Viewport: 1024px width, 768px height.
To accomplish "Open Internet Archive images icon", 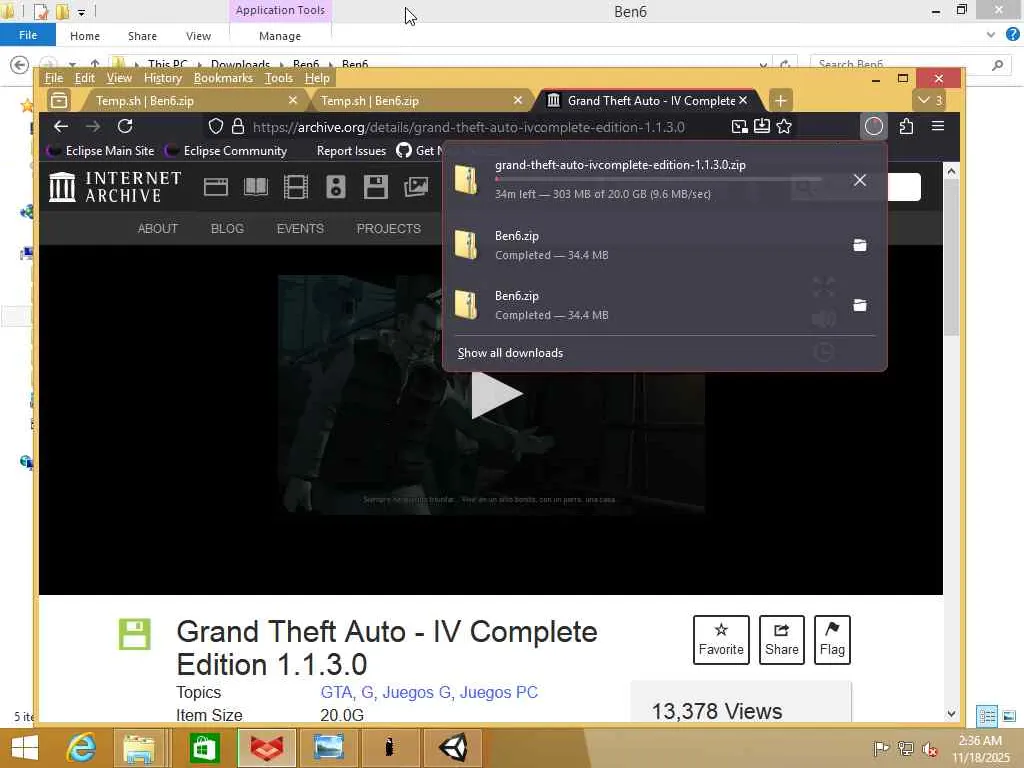I will coord(416,187).
